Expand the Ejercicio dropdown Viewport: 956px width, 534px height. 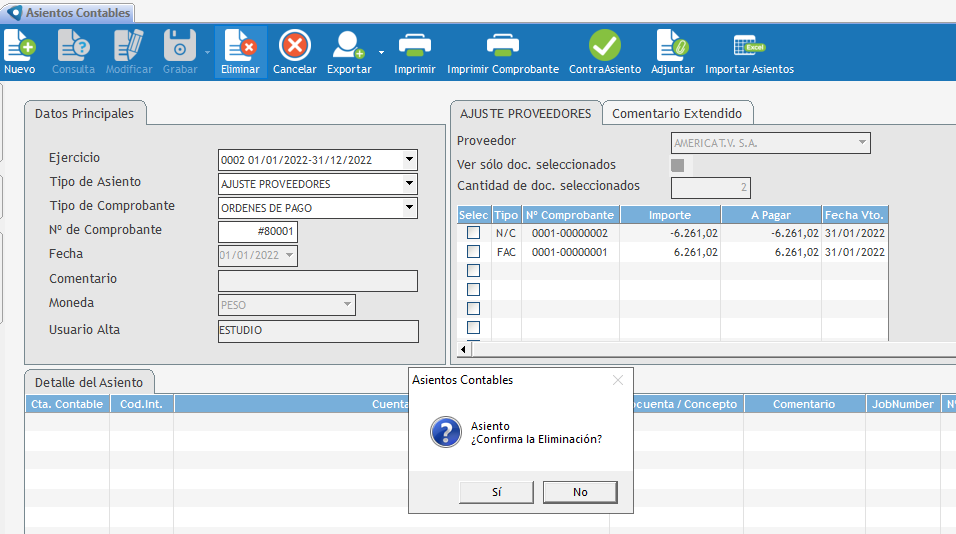(x=409, y=160)
